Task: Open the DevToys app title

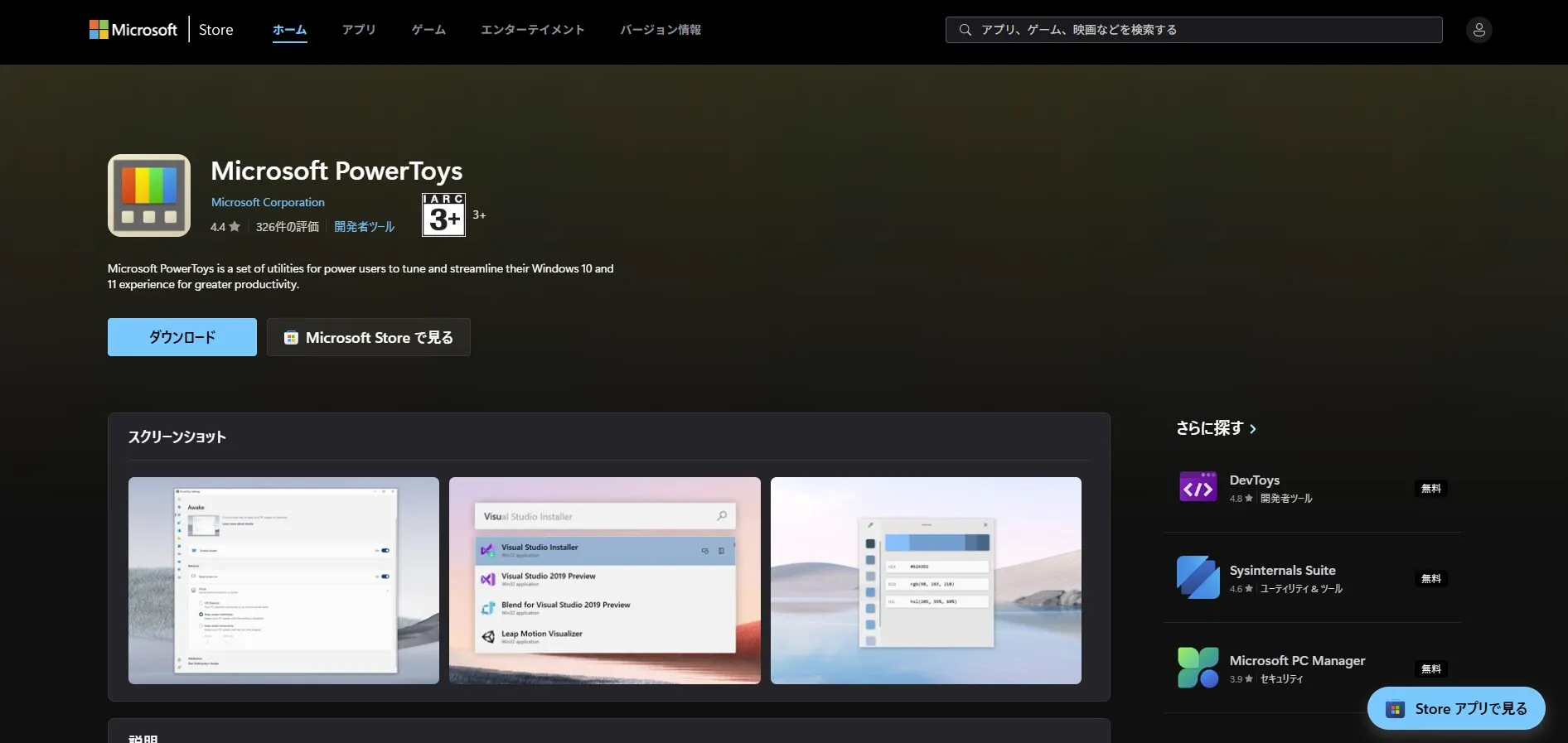Action: tap(1255, 480)
